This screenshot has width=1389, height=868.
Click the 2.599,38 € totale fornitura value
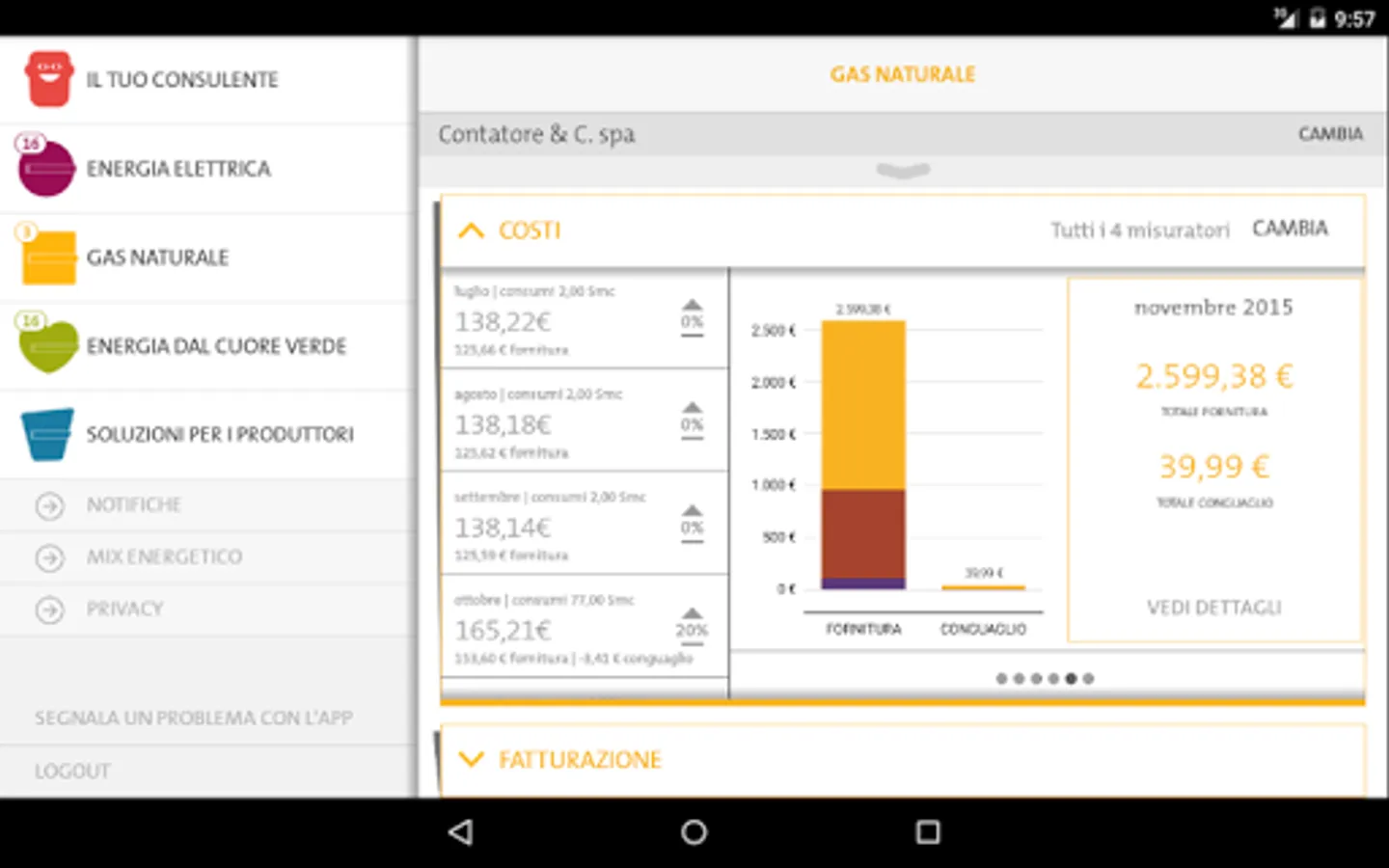coord(1213,376)
